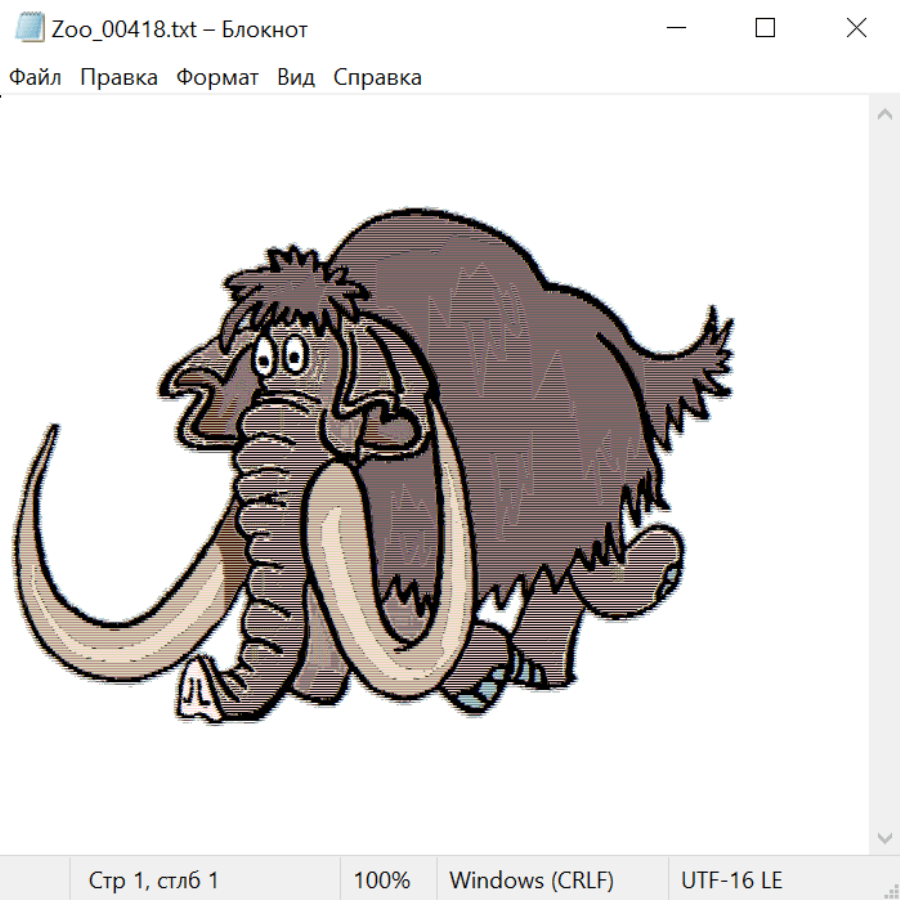
Task: Click the Notepad icon in the title bar
Action: pos(31,28)
